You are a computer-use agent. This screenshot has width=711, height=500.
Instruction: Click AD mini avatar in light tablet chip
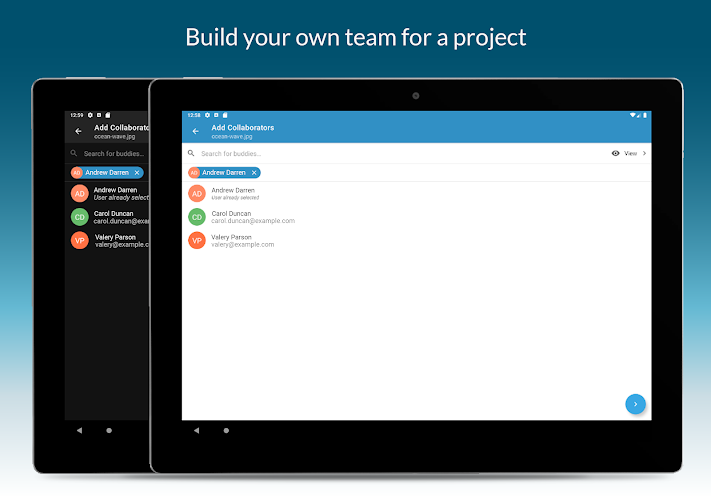click(194, 173)
